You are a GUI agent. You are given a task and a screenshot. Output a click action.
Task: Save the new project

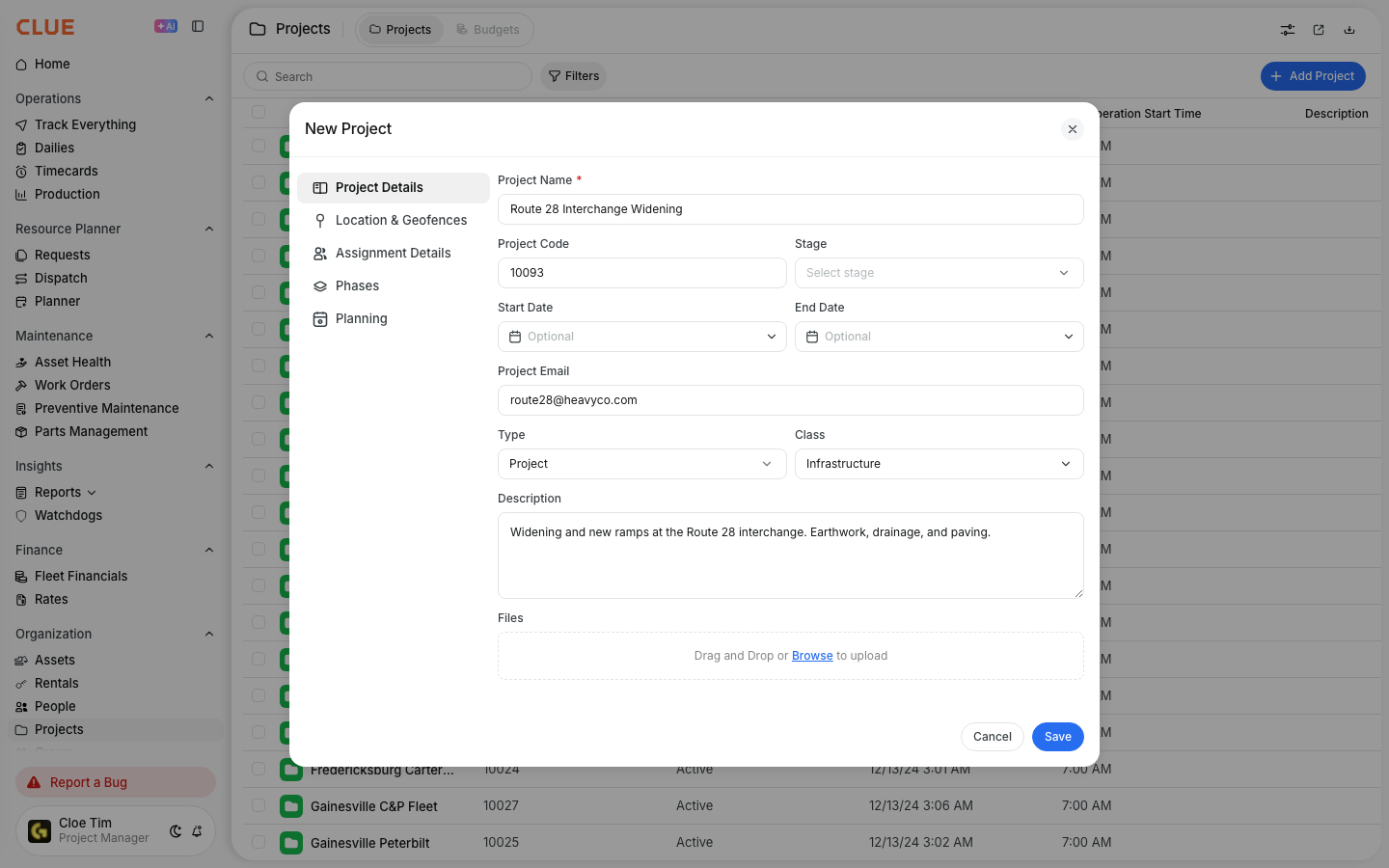point(1058,737)
